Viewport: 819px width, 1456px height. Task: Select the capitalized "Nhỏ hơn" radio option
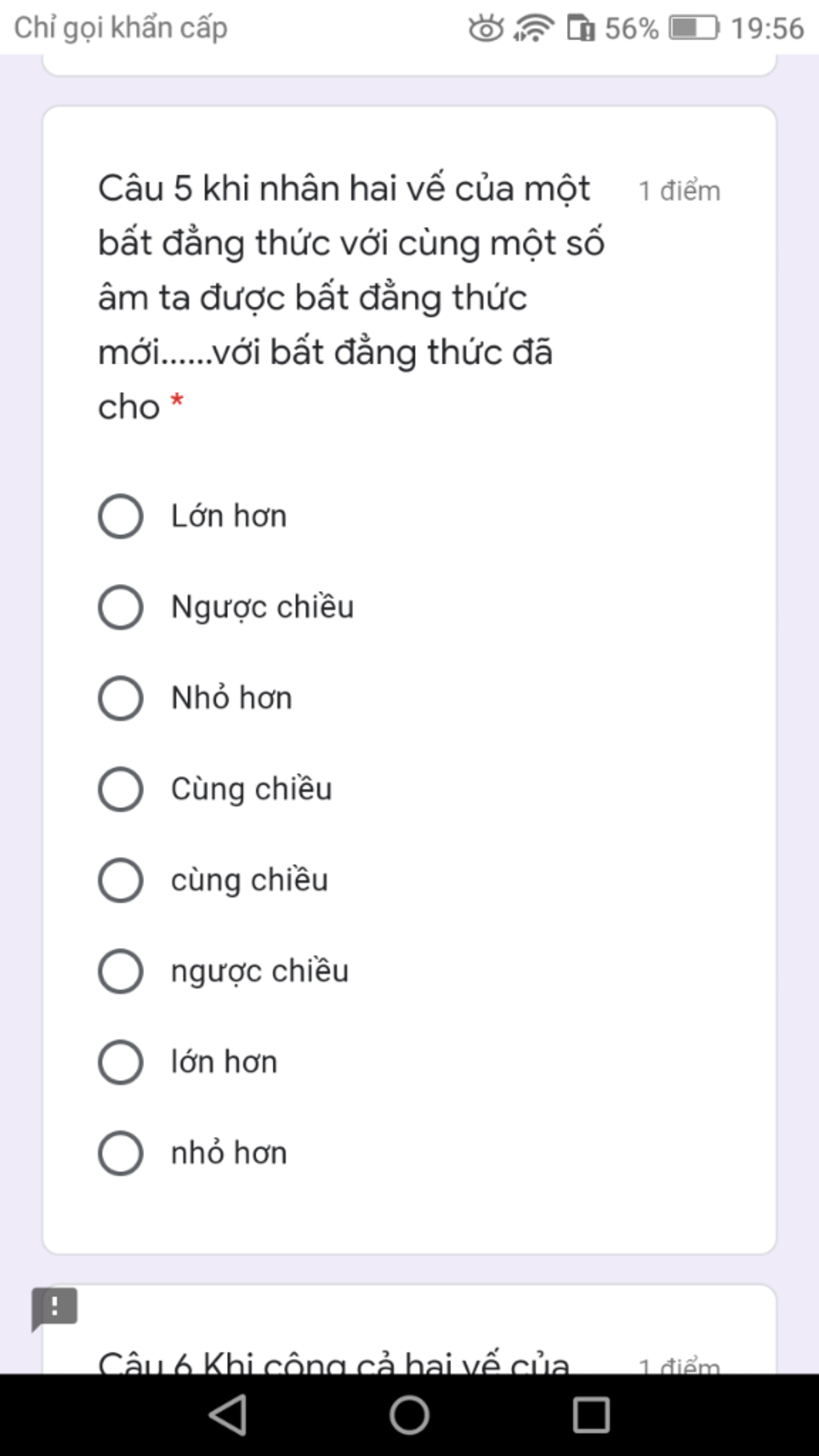tap(121, 698)
